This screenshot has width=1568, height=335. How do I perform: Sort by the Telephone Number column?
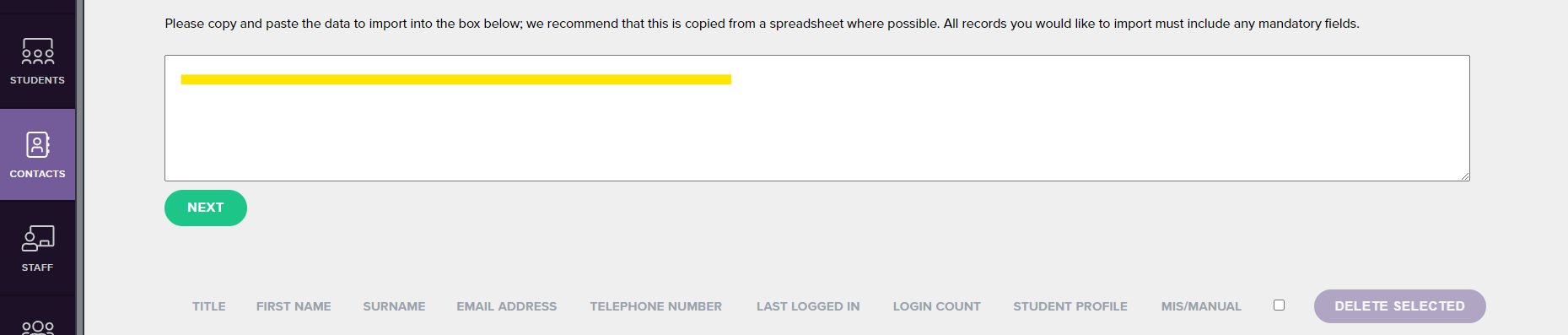click(x=656, y=306)
